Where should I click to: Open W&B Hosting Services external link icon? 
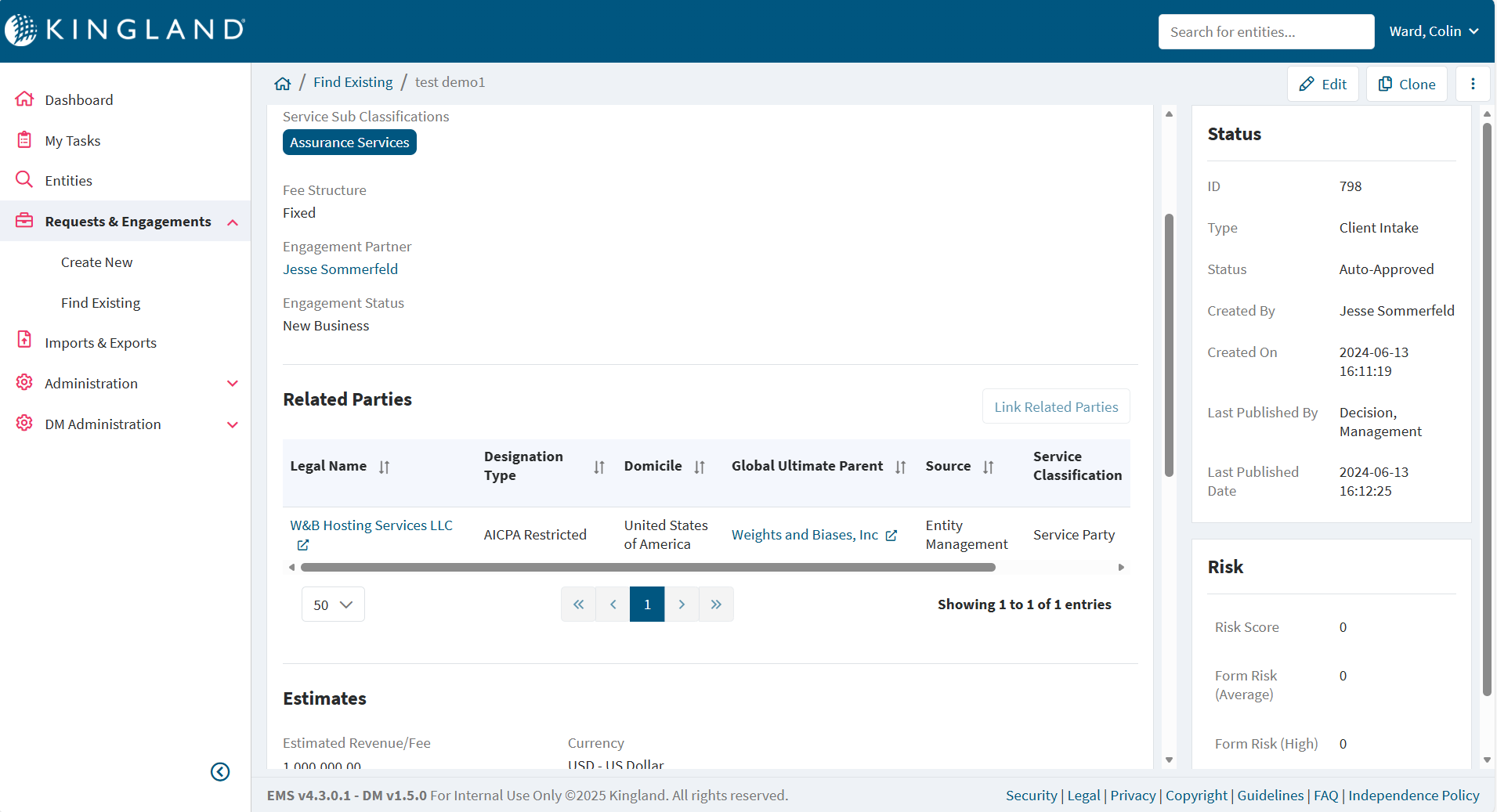coord(303,545)
